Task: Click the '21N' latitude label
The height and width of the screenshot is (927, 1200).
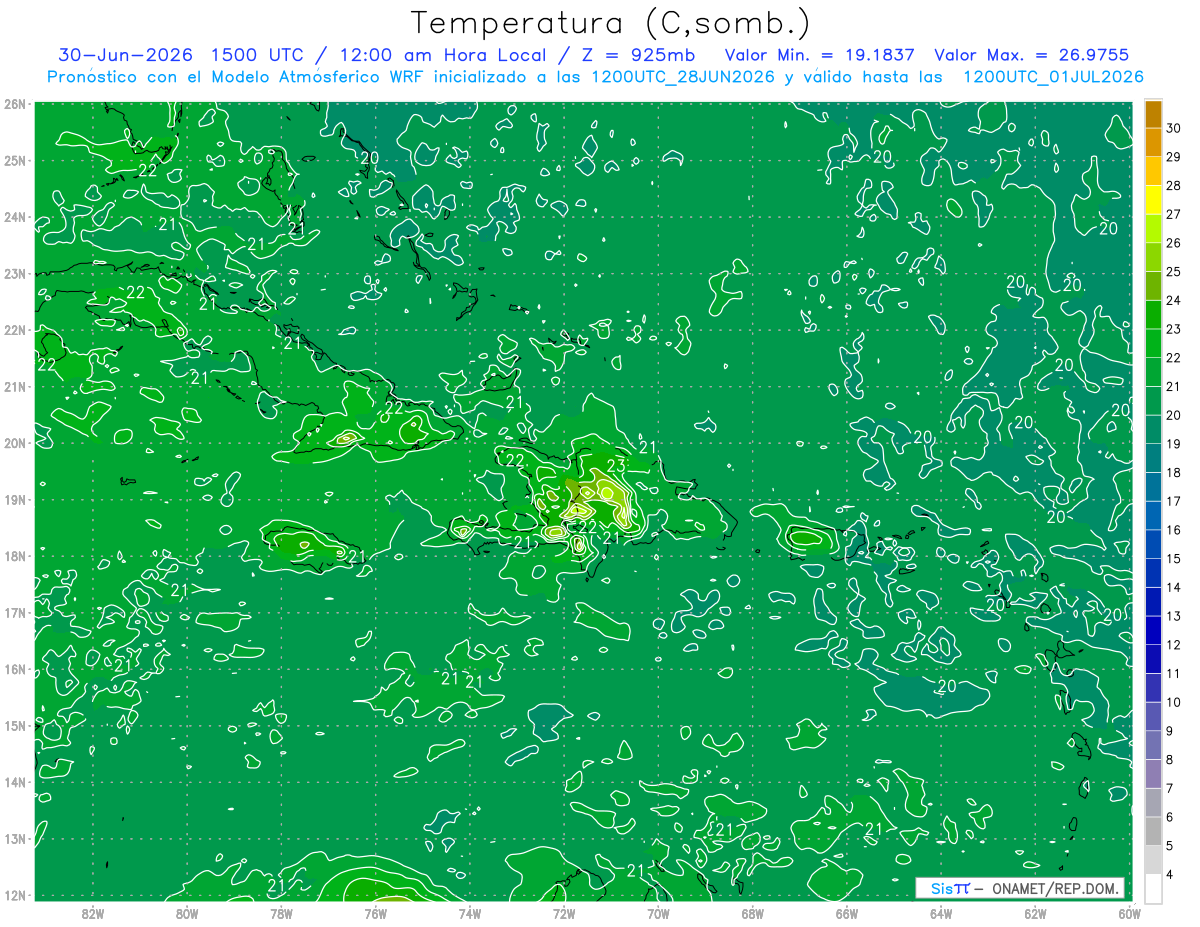Action: coord(14,386)
